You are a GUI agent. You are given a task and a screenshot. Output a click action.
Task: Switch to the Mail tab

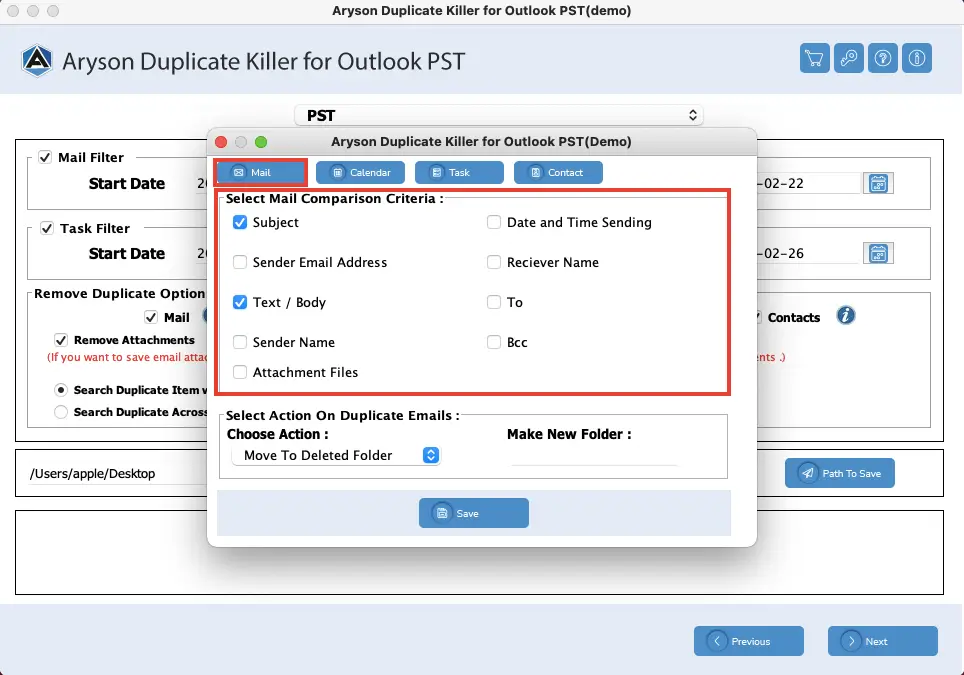coord(261,173)
